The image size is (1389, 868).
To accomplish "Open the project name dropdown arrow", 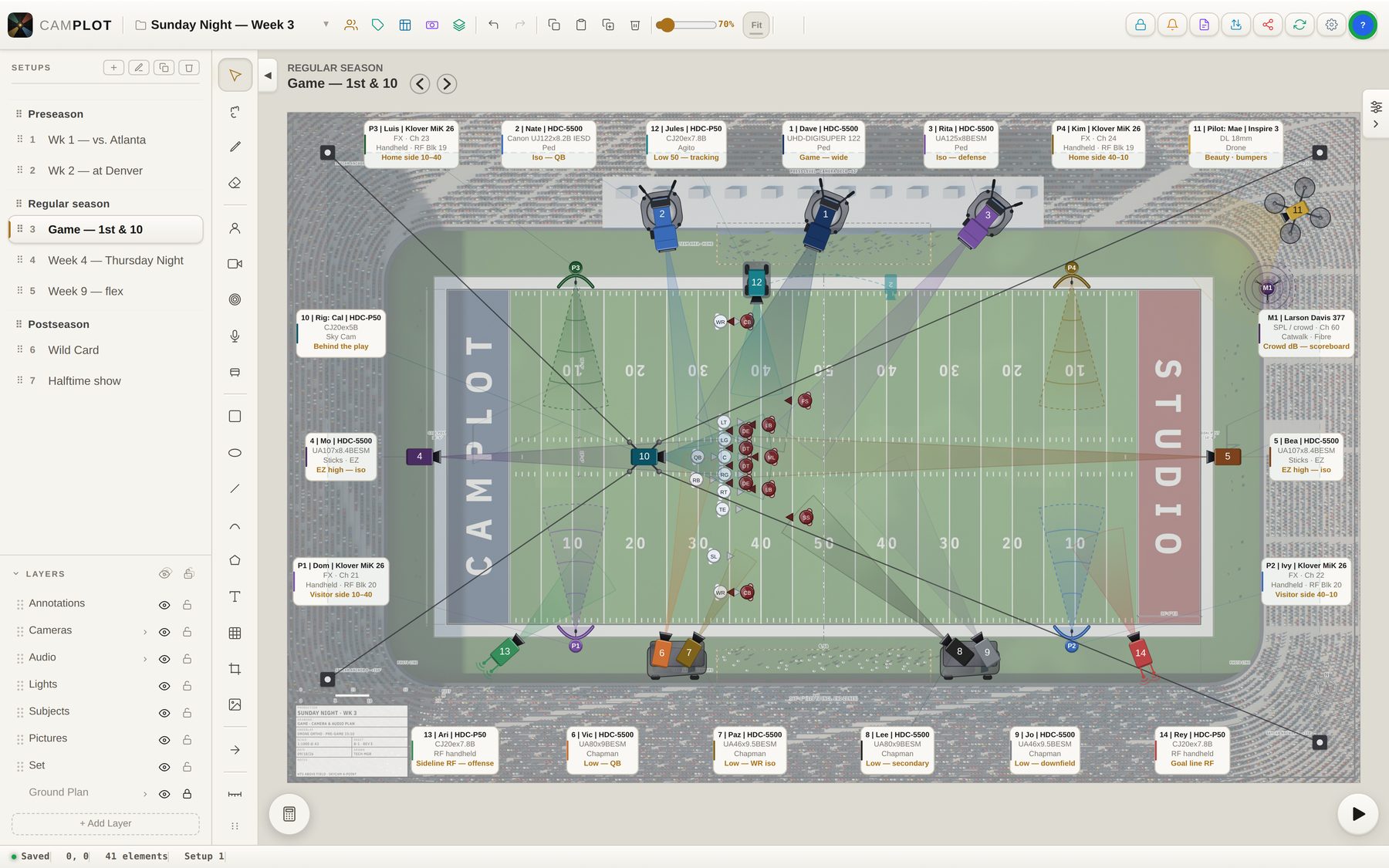I will (x=326, y=25).
